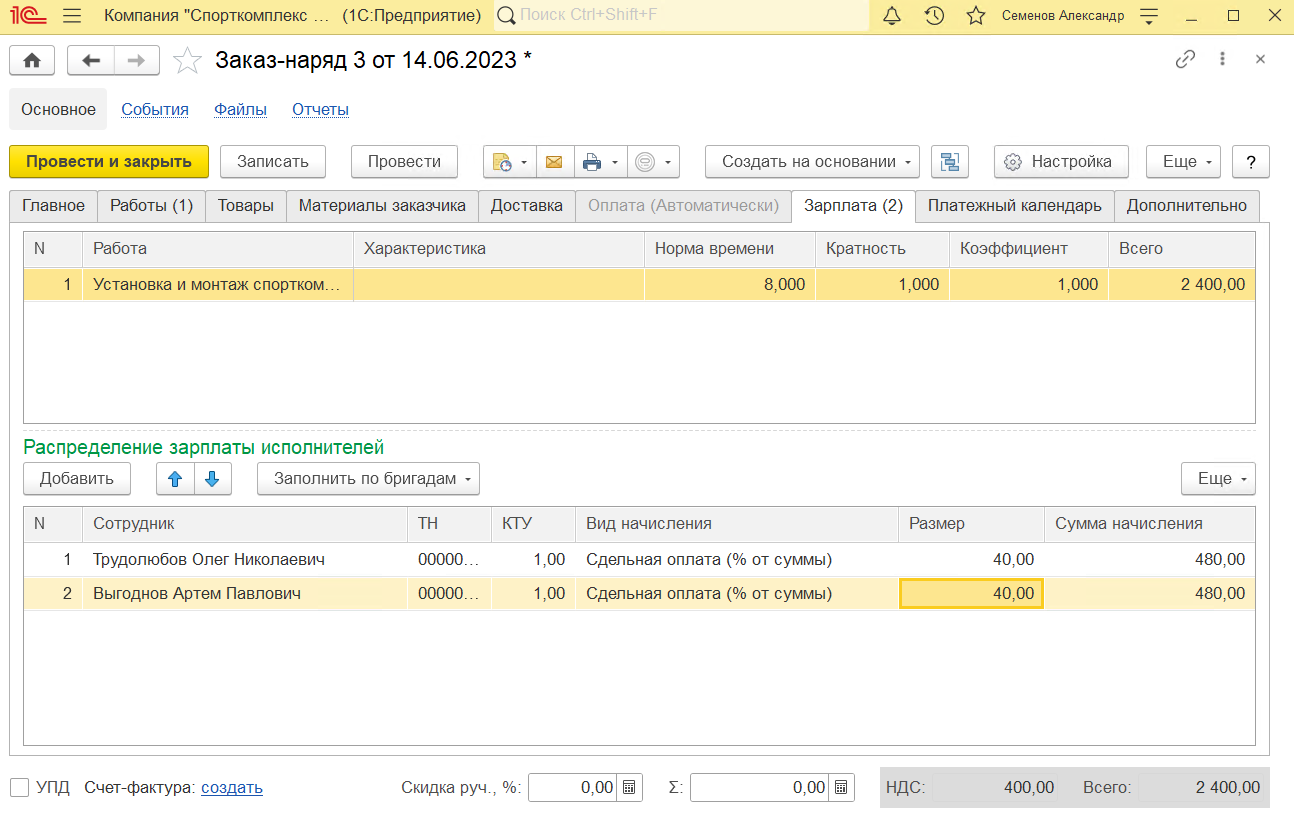Click the 1C logo icon
The height and width of the screenshot is (825, 1294).
(x=28, y=16)
